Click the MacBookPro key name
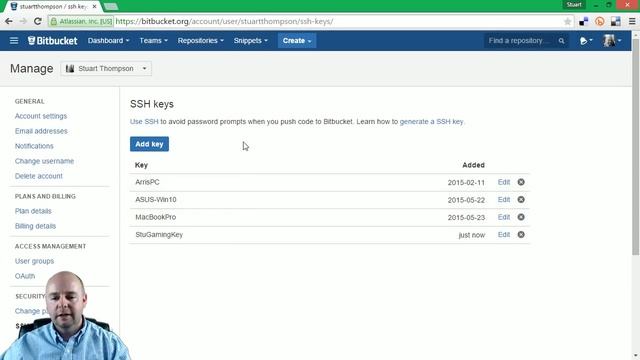640x360 pixels. [x=156, y=217]
